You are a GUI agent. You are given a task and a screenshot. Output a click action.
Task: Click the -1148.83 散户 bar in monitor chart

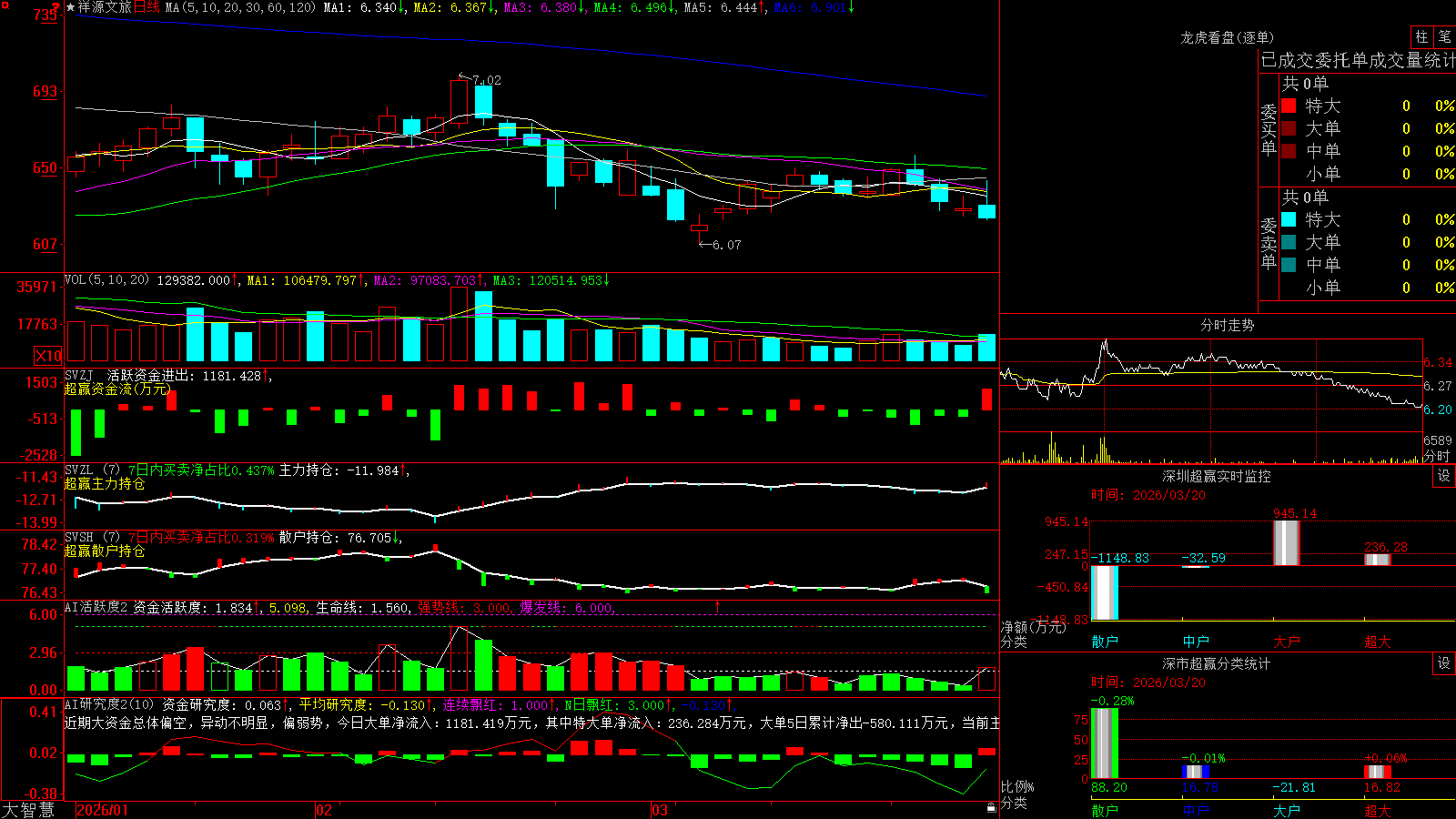pyautogui.click(x=1105, y=592)
